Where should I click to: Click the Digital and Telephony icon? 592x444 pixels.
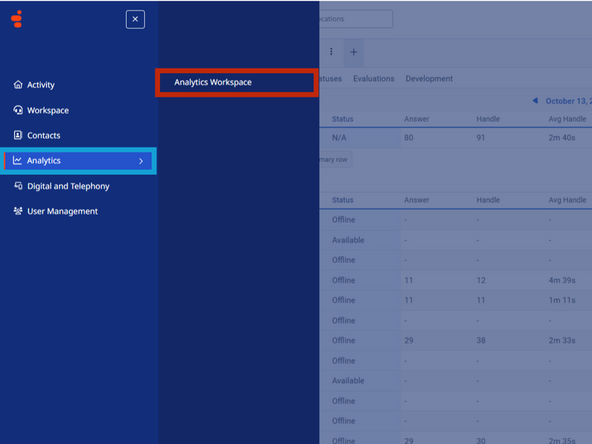(x=18, y=185)
